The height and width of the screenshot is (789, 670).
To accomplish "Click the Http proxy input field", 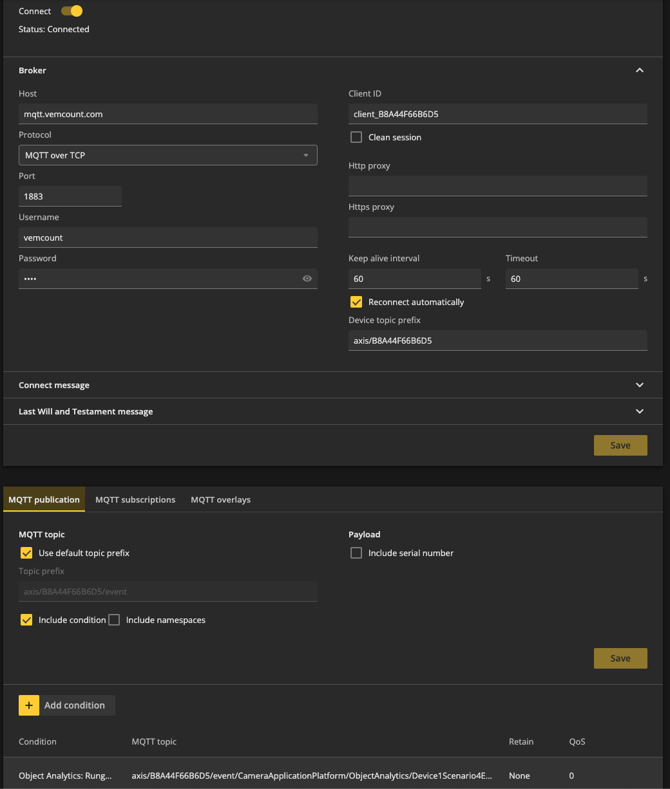I will tap(497, 186).
